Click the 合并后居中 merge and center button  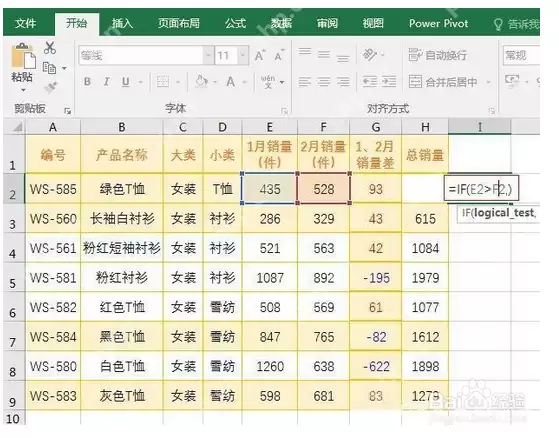[443, 82]
